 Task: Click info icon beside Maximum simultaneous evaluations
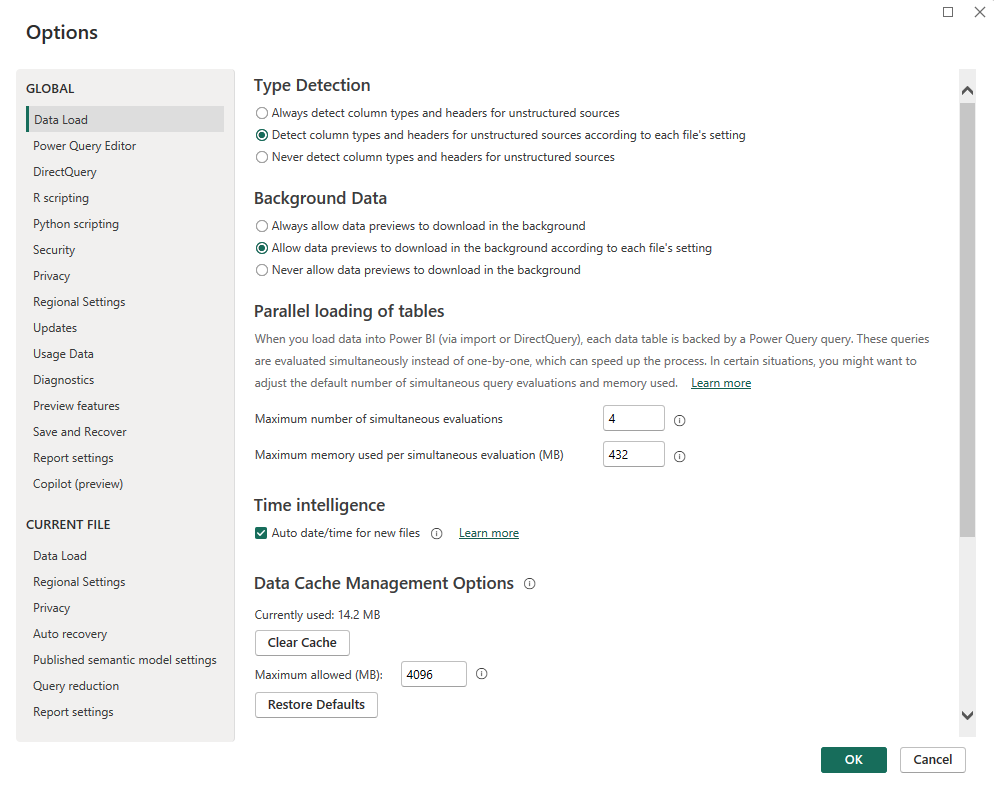[x=680, y=420]
